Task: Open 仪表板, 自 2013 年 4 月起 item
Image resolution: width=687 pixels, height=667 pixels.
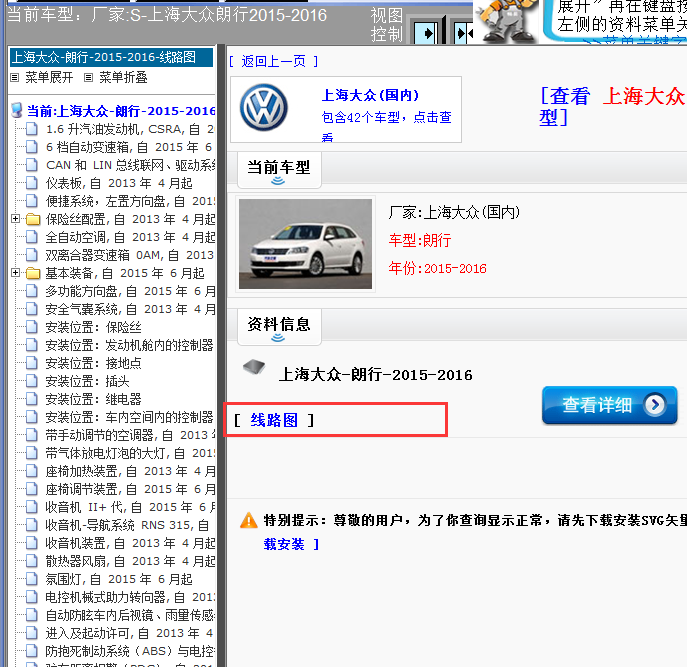Action: 119,183
